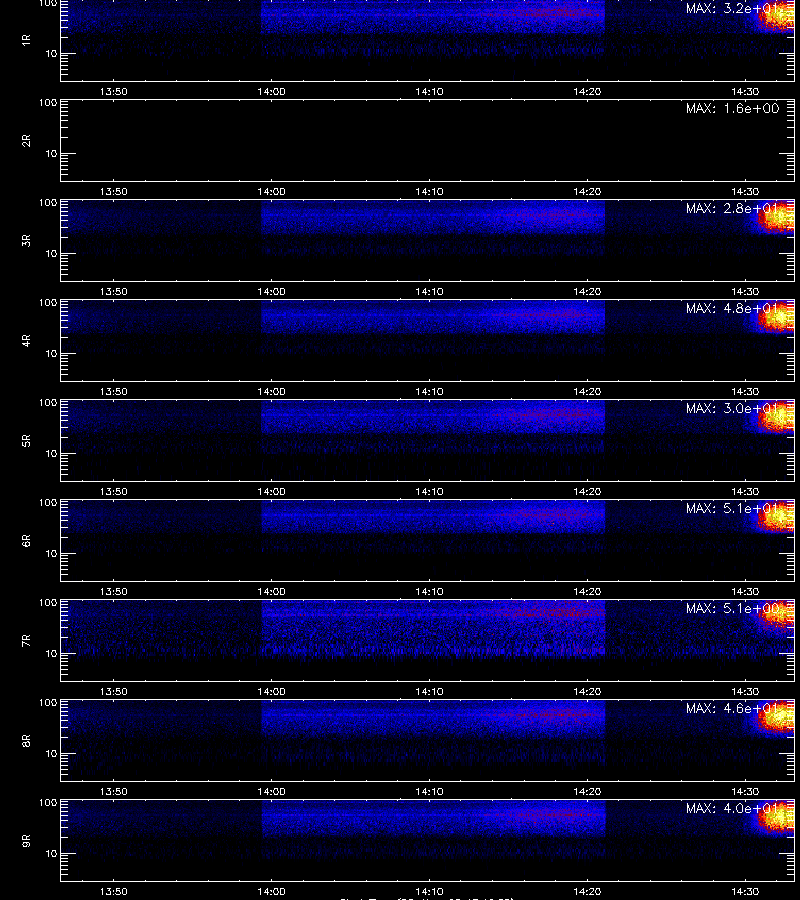Click the "9R" panel axis label
Viewport: 800px width, 900px height.
tap(26, 841)
